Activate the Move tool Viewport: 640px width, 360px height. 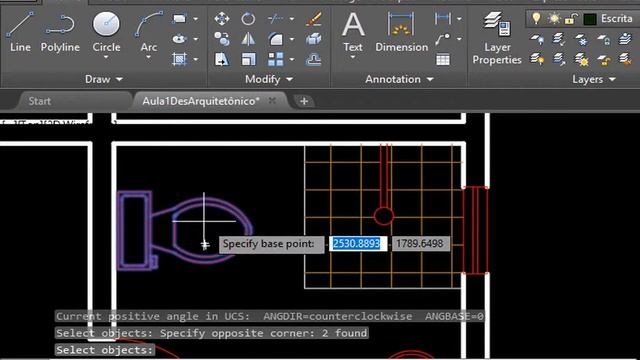(x=222, y=19)
